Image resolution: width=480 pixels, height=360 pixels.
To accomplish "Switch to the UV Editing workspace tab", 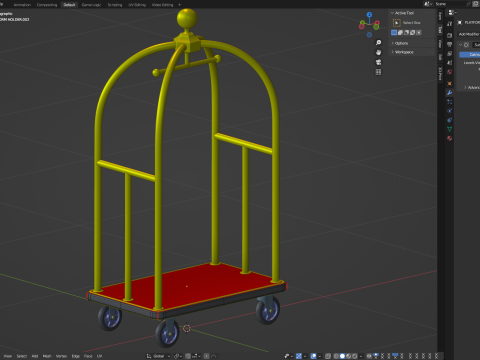I will 137,5.
